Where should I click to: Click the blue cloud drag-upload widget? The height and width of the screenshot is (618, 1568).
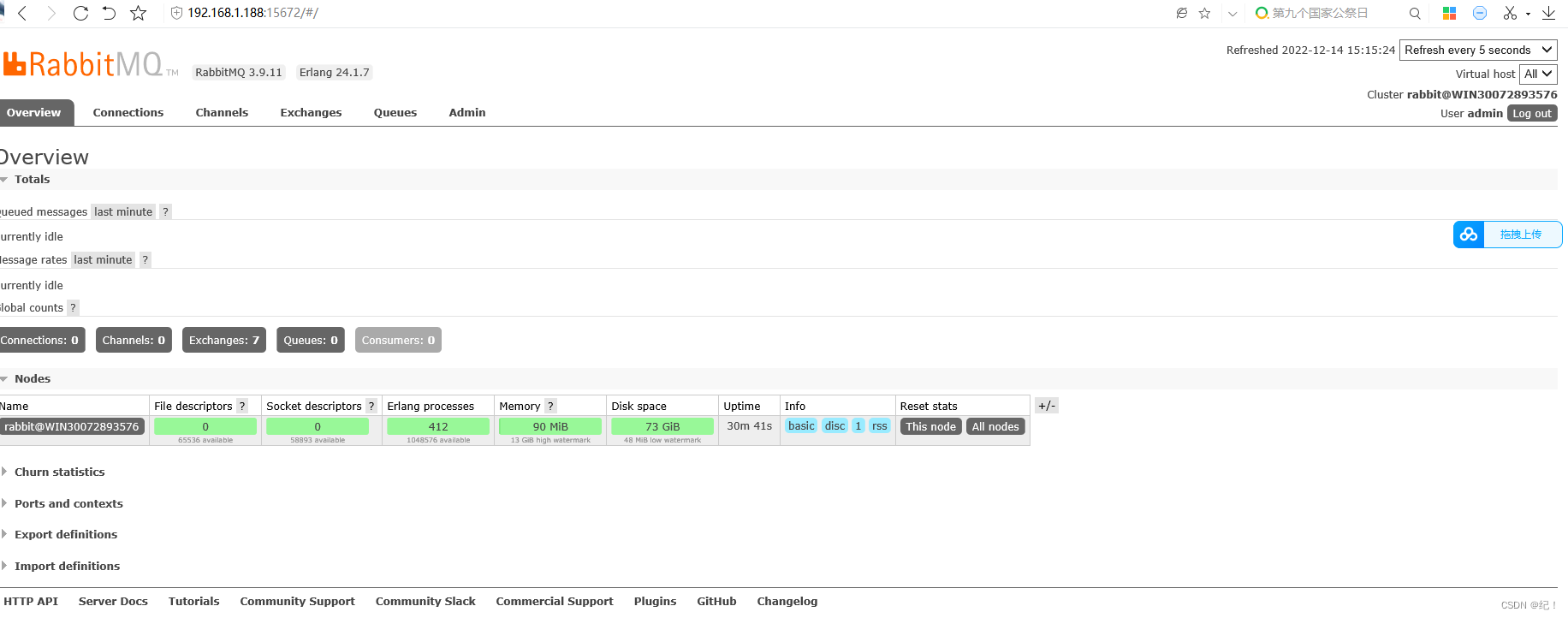coord(1507,235)
